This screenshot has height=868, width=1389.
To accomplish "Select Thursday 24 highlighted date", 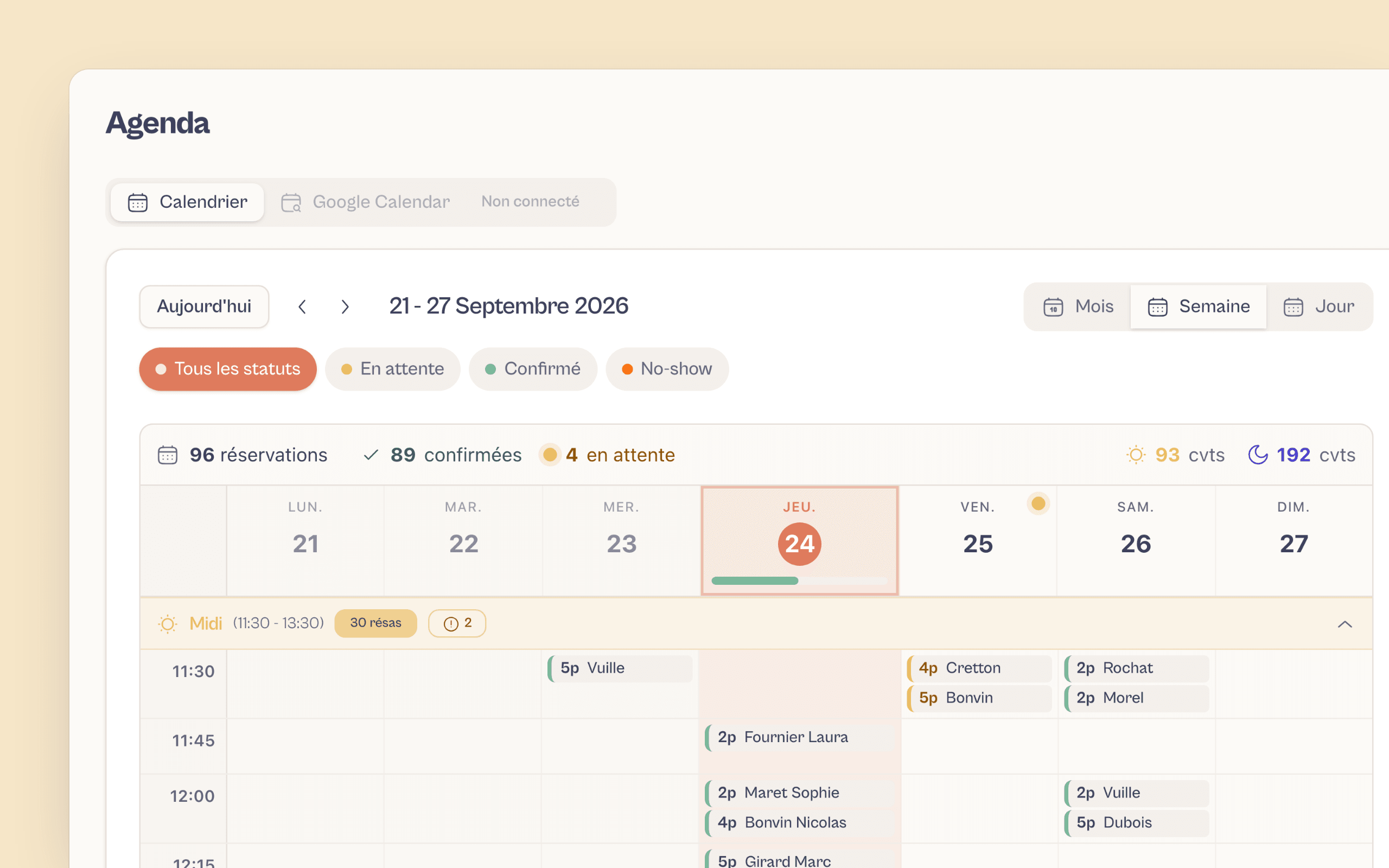I will click(800, 544).
